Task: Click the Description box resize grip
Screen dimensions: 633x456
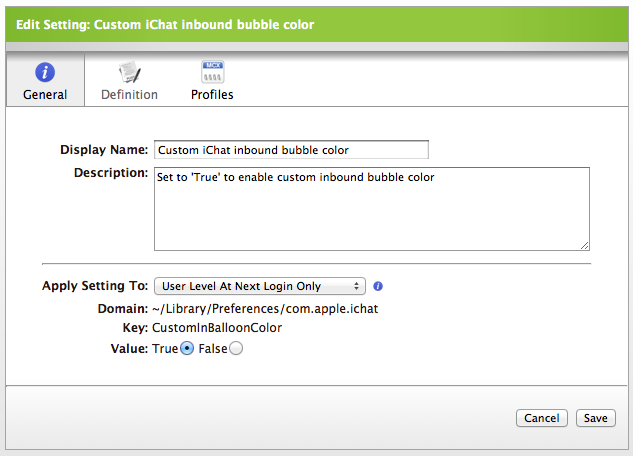Action: point(585,245)
